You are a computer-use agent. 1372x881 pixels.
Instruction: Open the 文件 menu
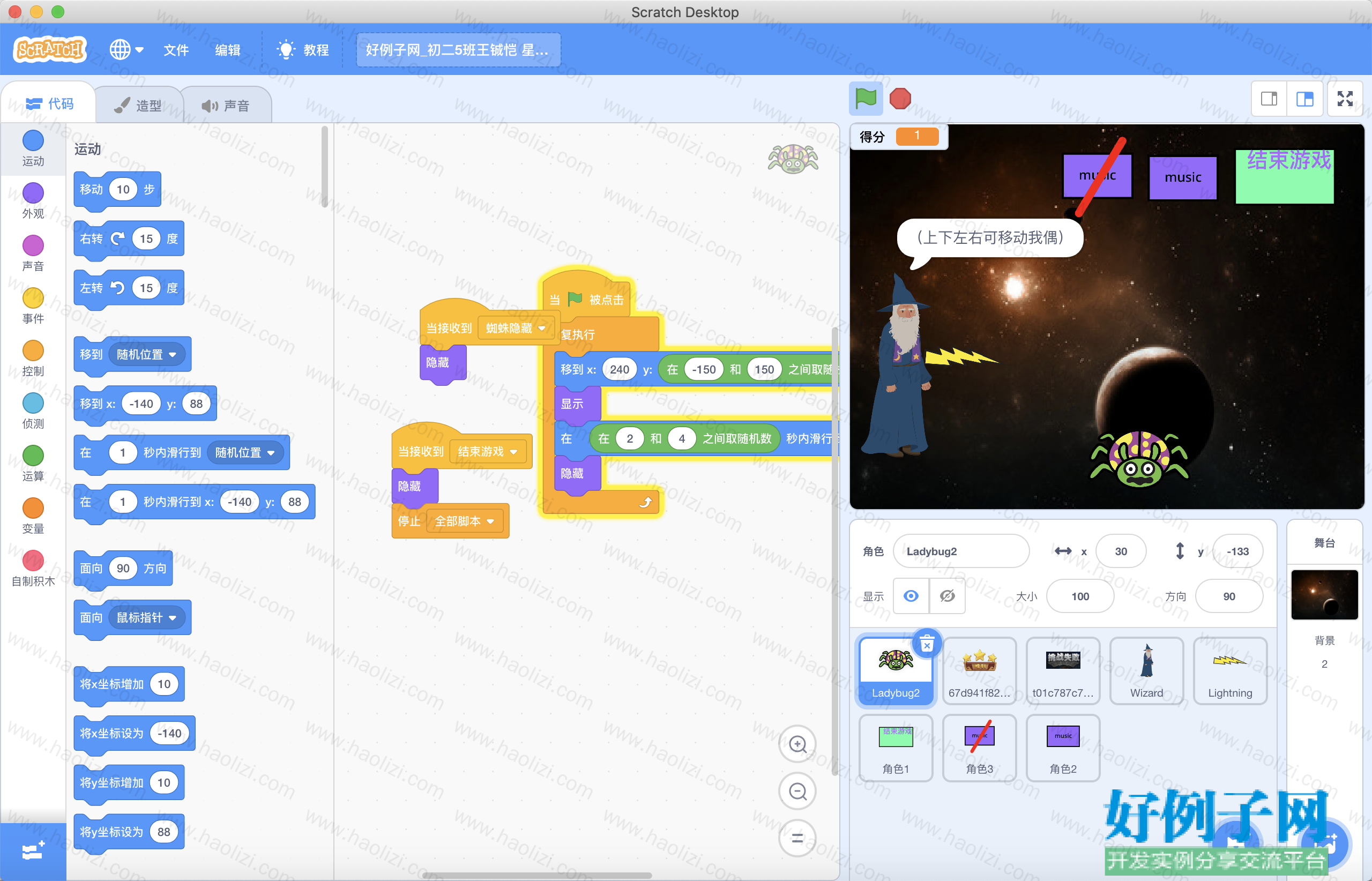[x=176, y=50]
